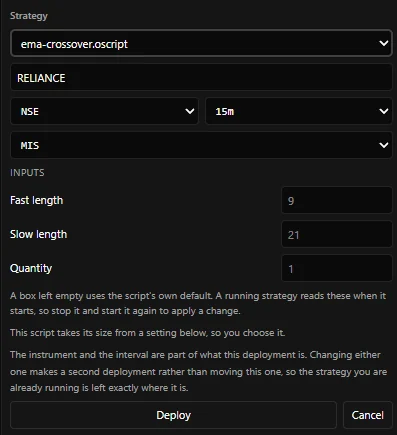Image resolution: width=397 pixels, height=435 pixels.
Task: Open the MIS product type dropdown
Action: tap(201, 145)
